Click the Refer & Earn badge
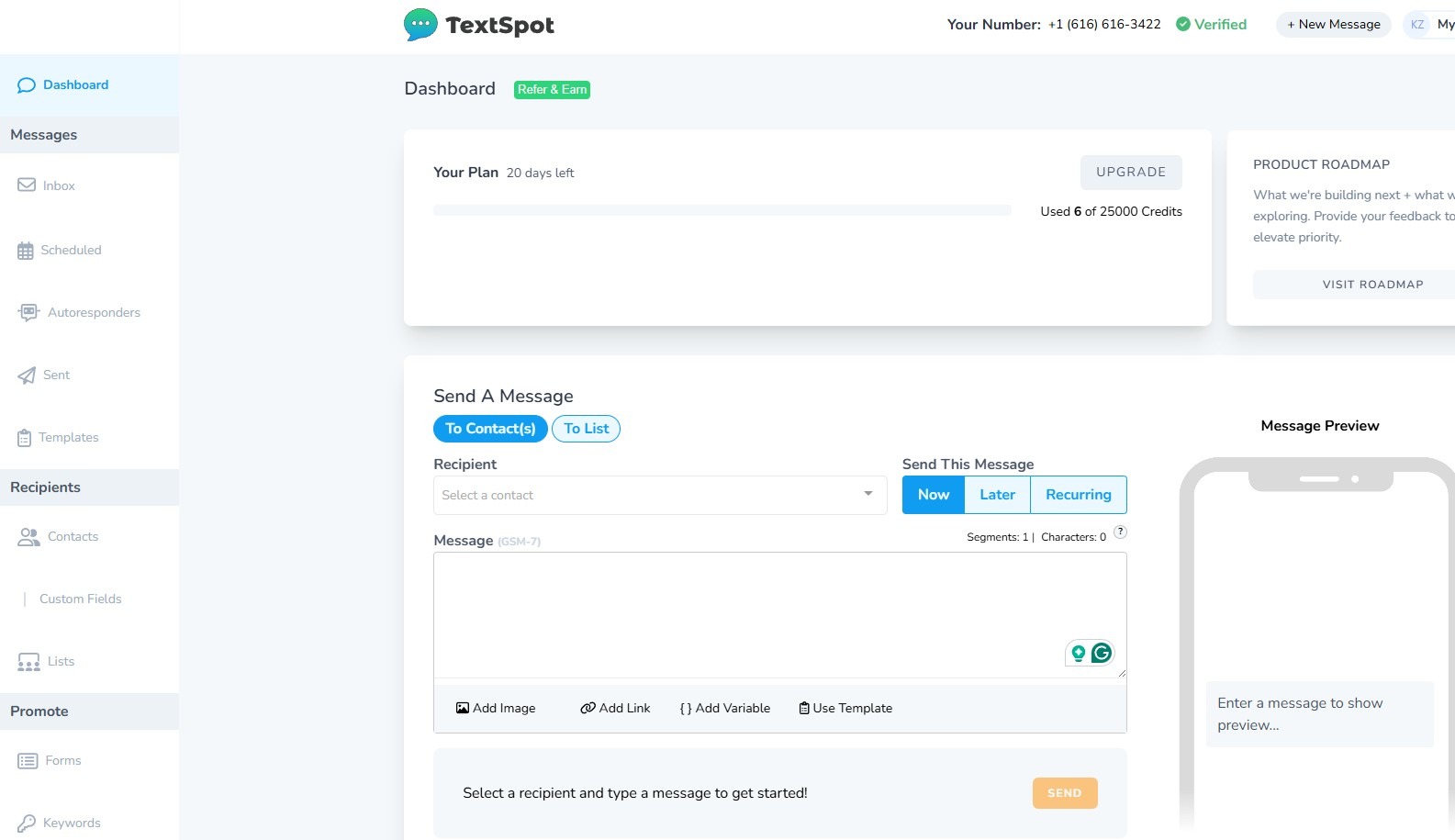1455x840 pixels. pos(552,90)
